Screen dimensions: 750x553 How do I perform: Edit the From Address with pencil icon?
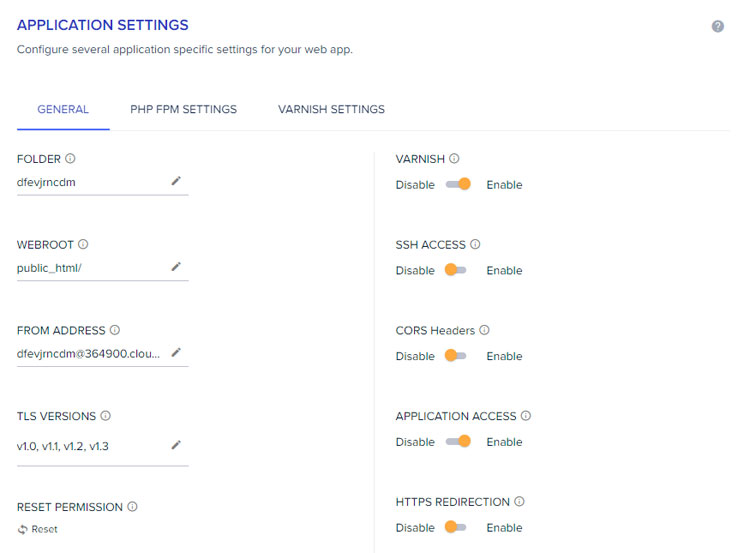[x=176, y=353]
